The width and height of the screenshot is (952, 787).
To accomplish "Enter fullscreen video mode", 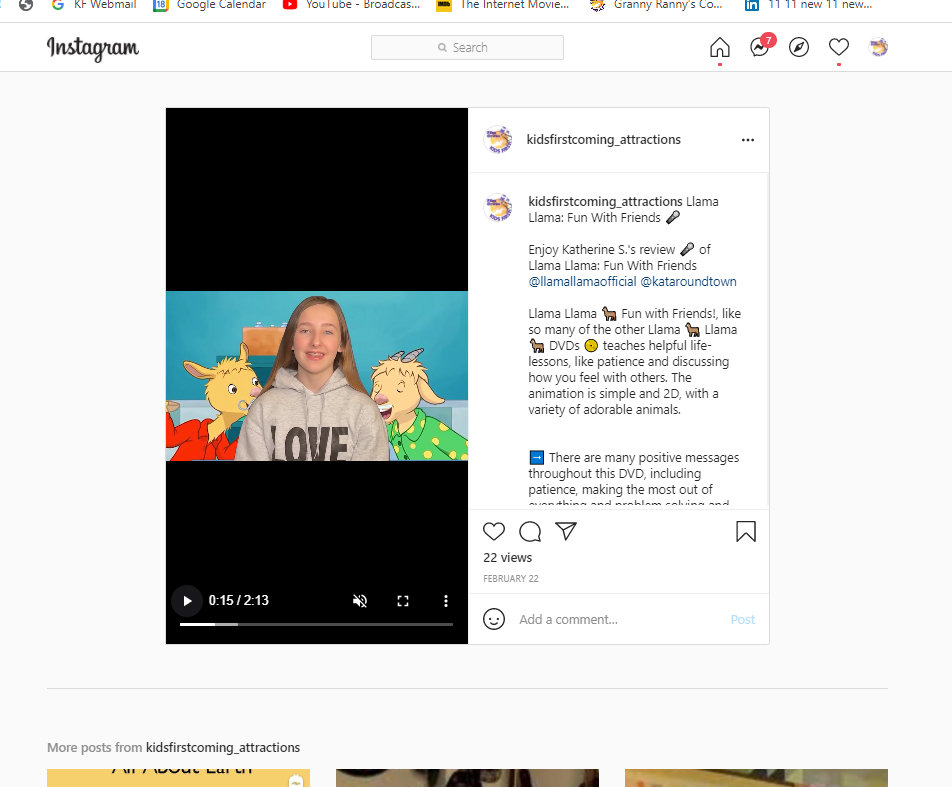I will tap(403, 601).
